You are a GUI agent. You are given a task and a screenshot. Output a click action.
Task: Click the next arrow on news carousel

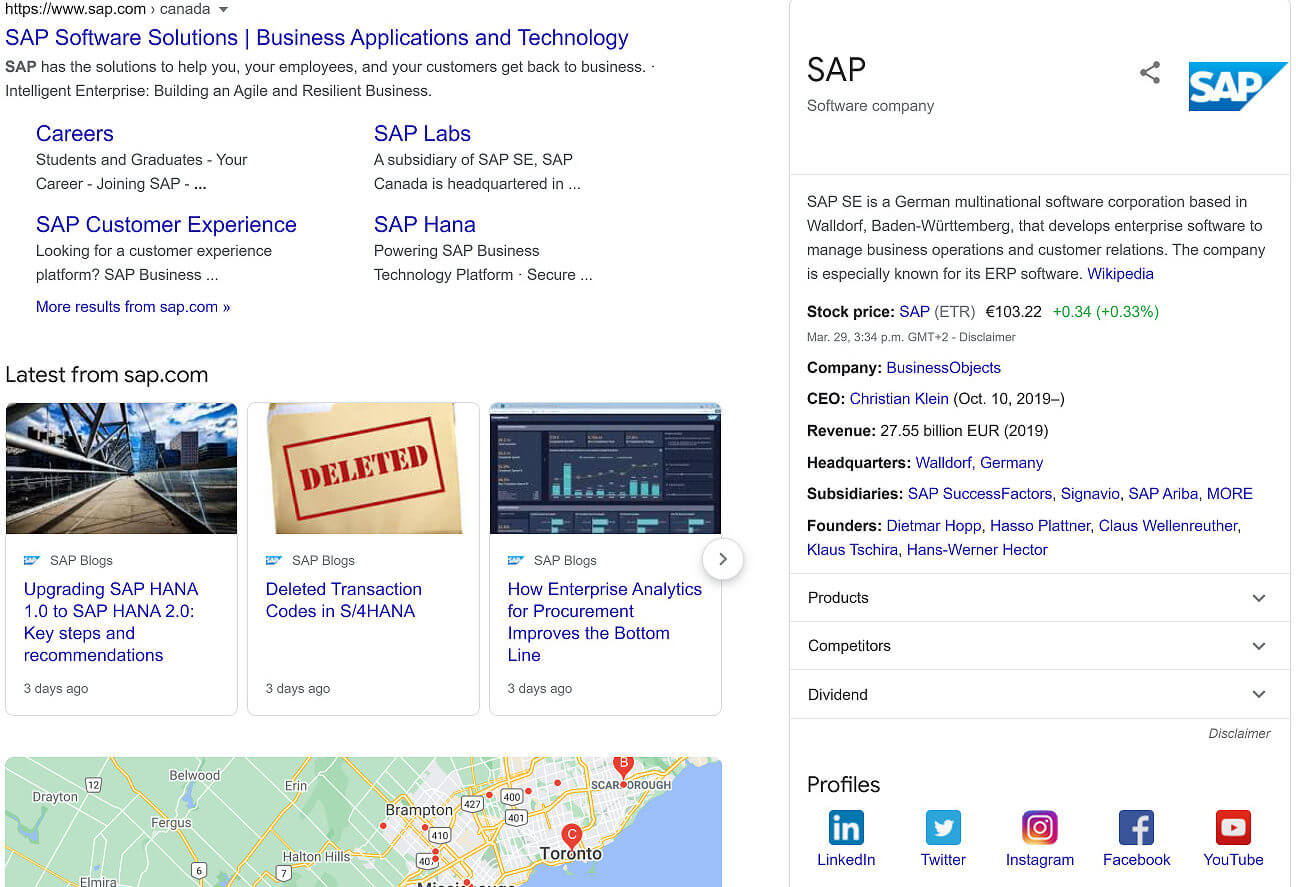pos(723,559)
